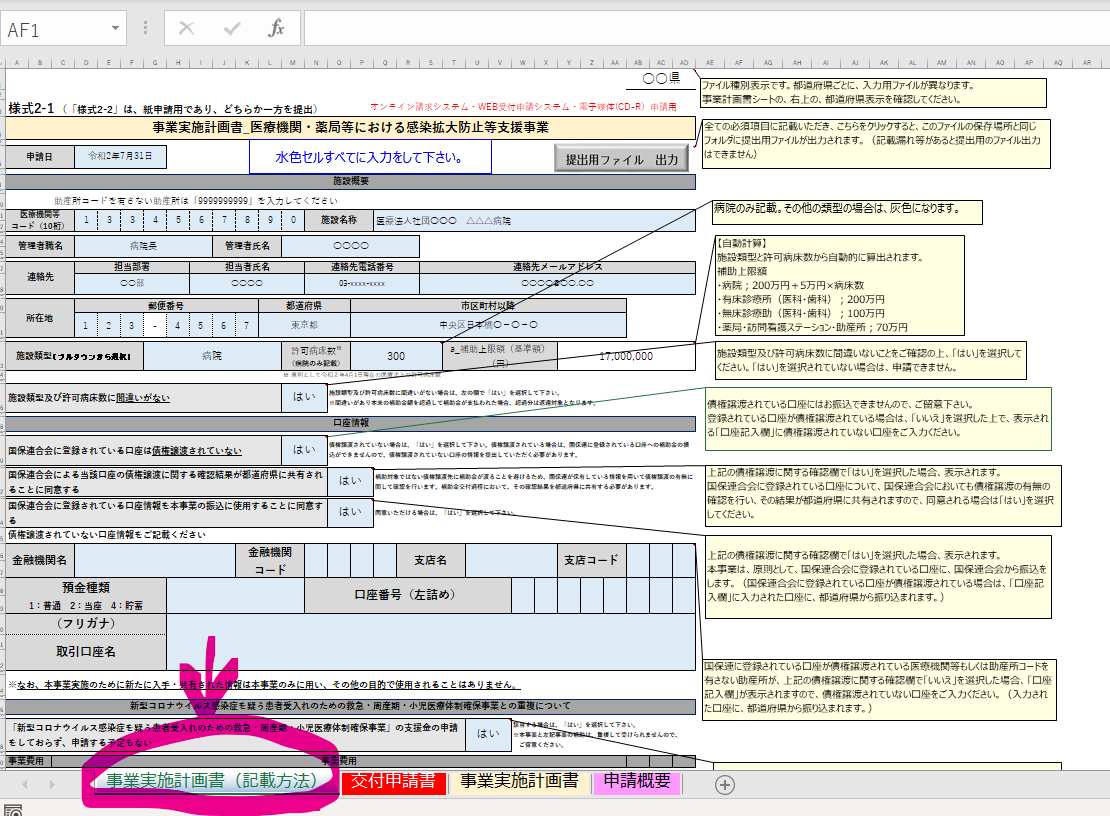This screenshot has width=1110, height=816.
Task: Click the 管理者氏名 cell containing ○○○○
Action: pos(350,246)
